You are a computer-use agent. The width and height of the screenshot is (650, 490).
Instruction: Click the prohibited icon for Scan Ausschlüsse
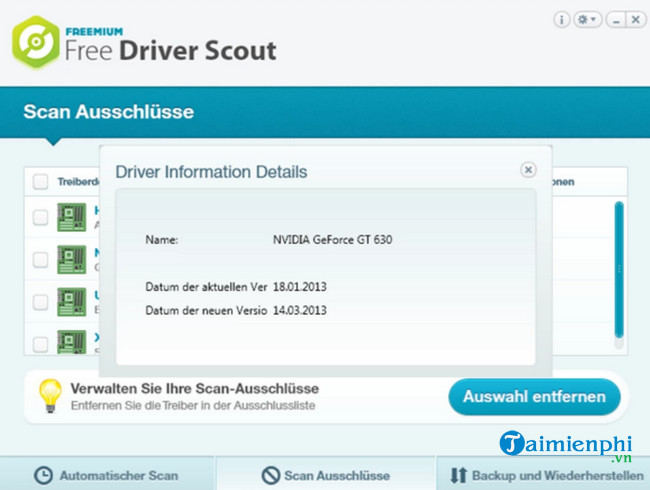click(x=271, y=475)
